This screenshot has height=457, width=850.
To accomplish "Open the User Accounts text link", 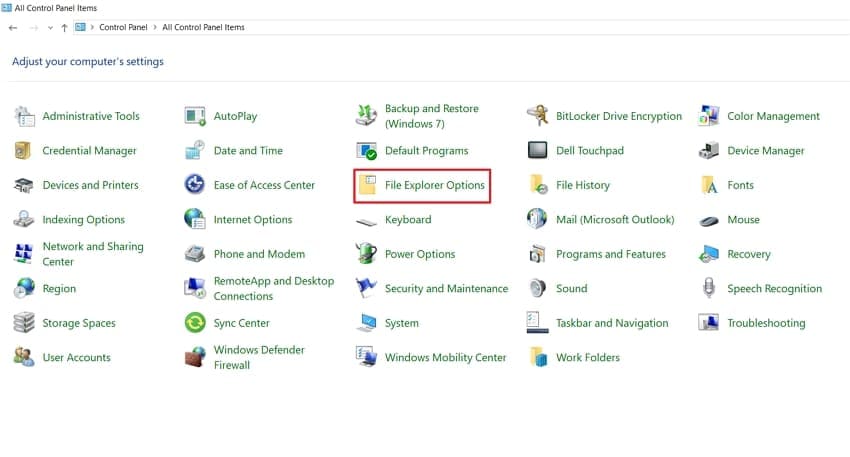I will [x=76, y=357].
